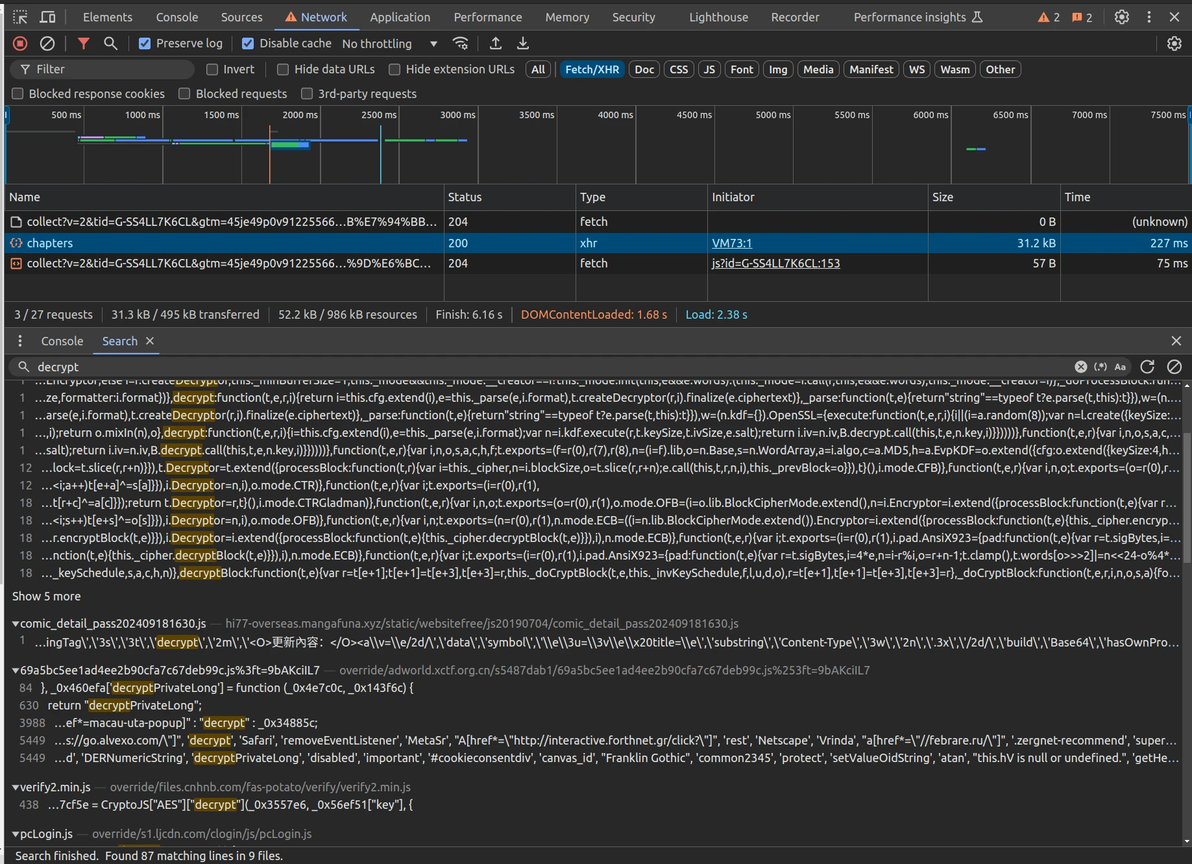Enable Hide data URLs checkbox
Image resolution: width=1192 pixels, height=864 pixels.
pyautogui.click(x=283, y=69)
